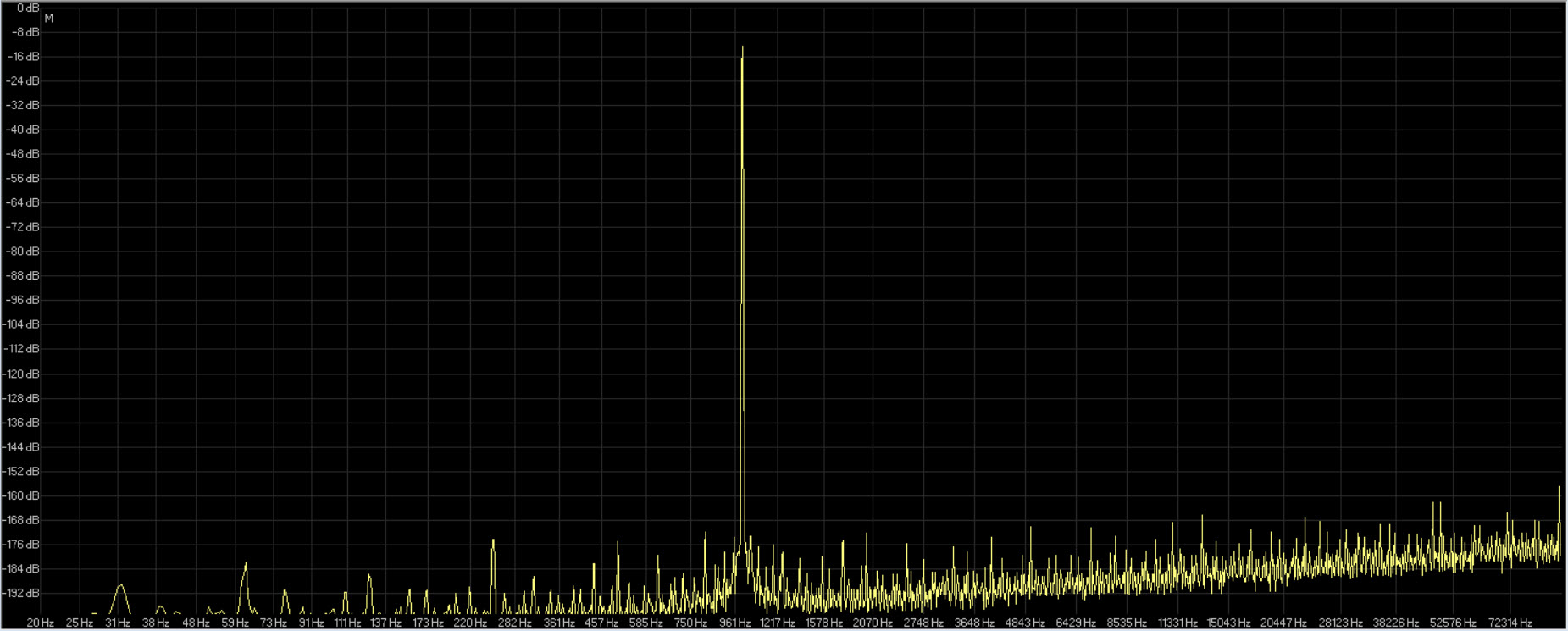Viewport: 1568px width, 631px height.
Task: Click the 2070 Hz frequency axis label
Action: pos(873,623)
